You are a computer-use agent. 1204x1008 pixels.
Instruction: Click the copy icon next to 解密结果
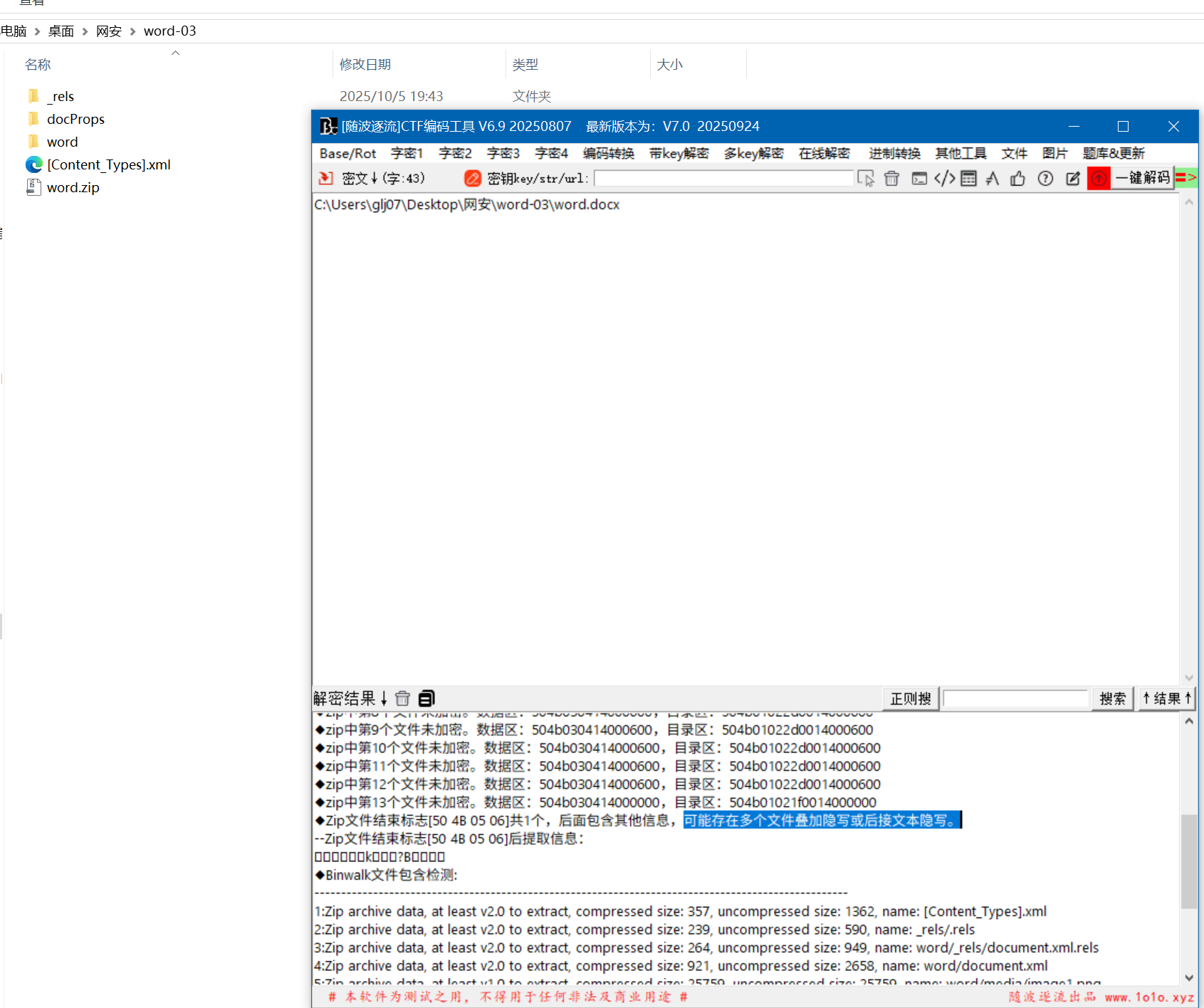(426, 698)
